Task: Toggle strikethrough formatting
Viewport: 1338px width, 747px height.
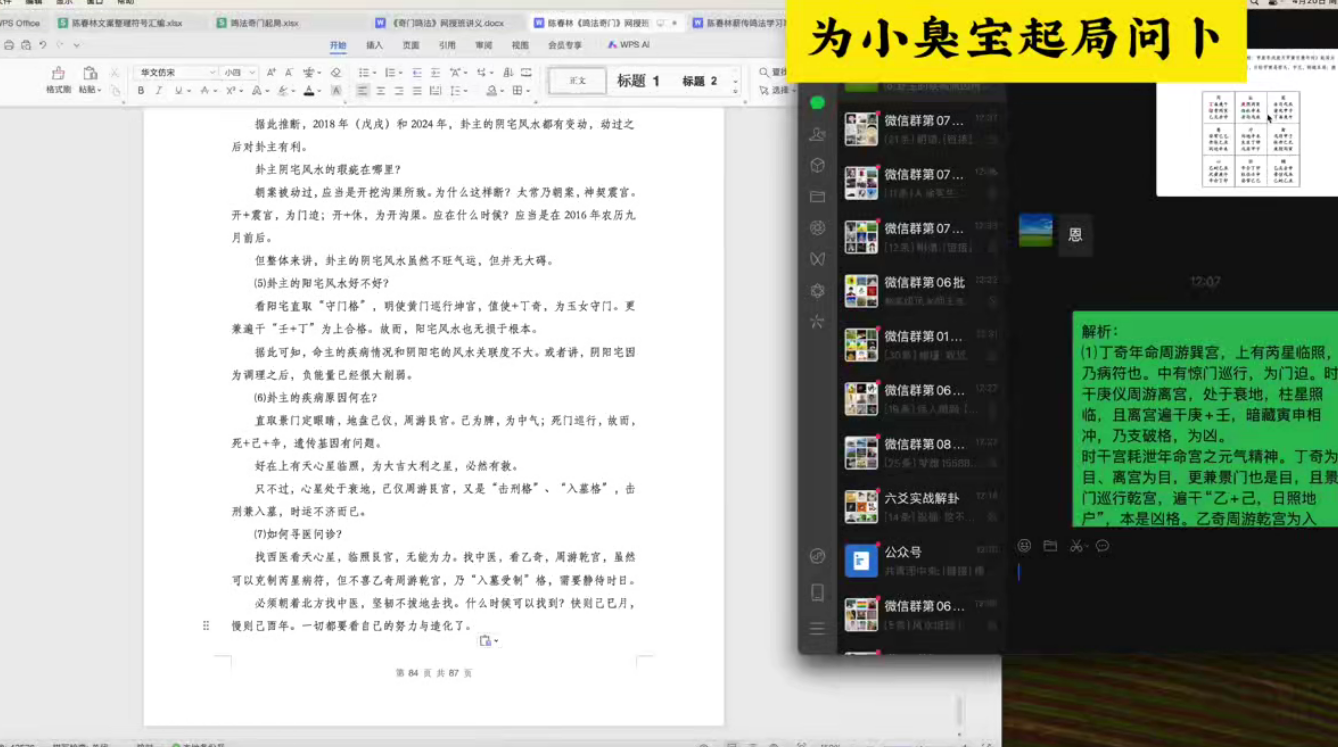Action: tap(204, 91)
